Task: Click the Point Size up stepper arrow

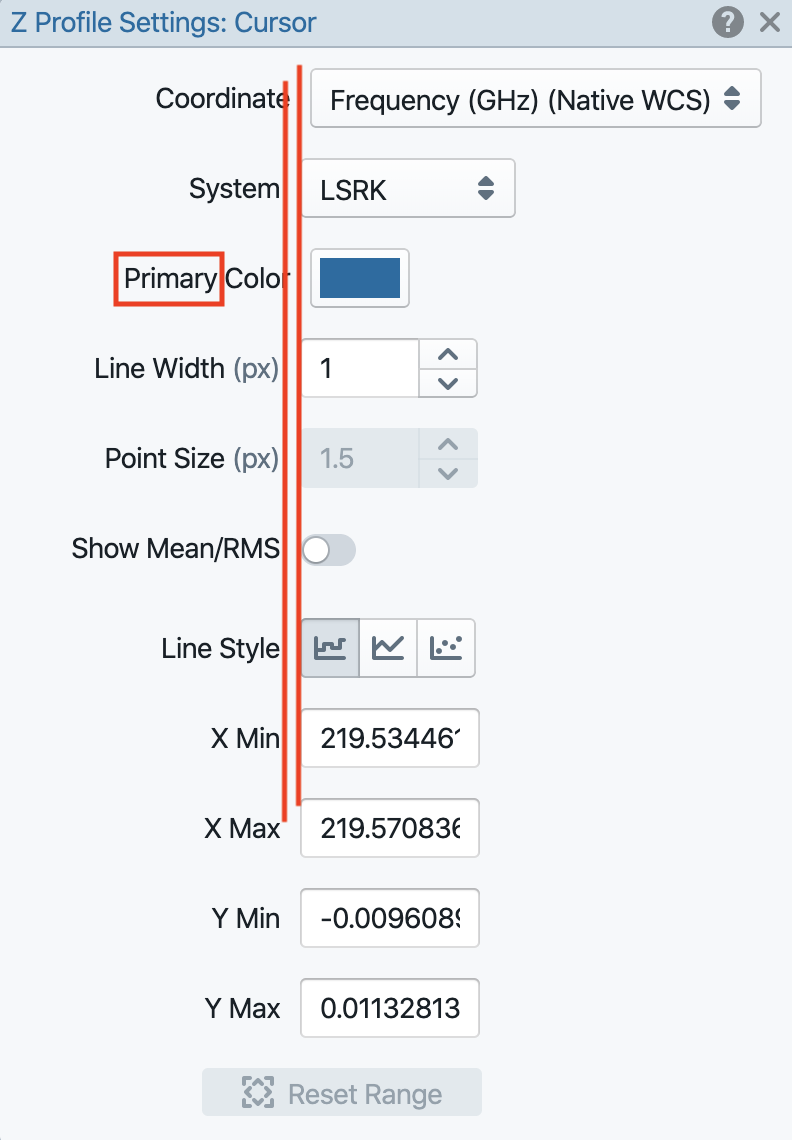Action: pos(447,444)
